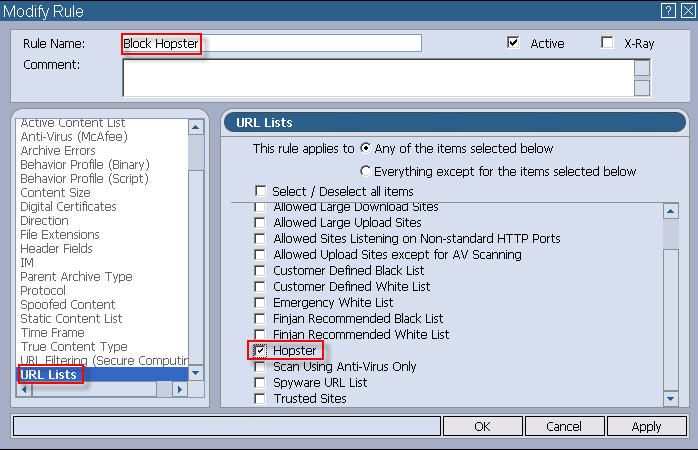
Task: Check the Spyware URL List box
Action: [260, 383]
